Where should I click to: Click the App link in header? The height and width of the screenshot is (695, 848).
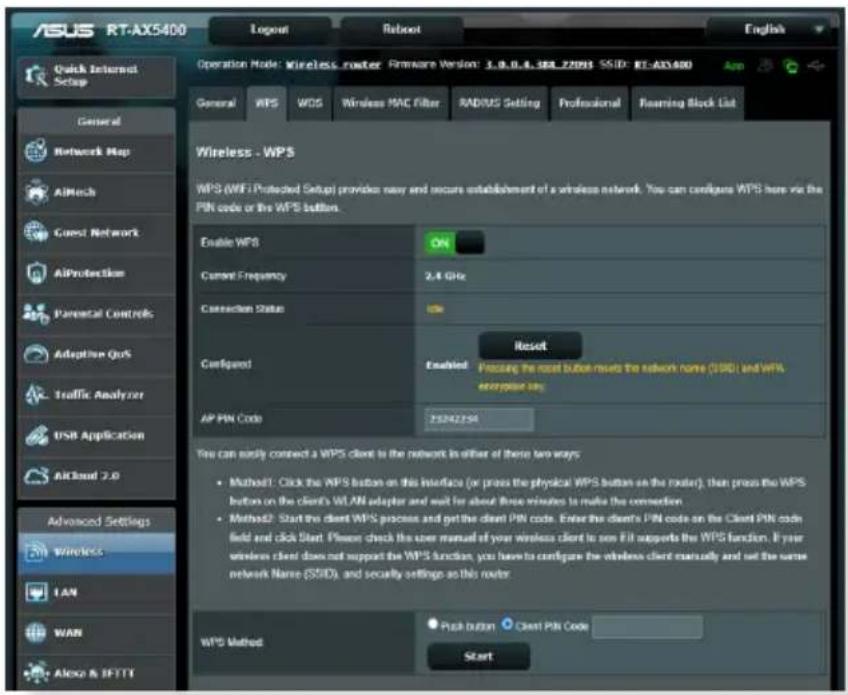[x=734, y=66]
